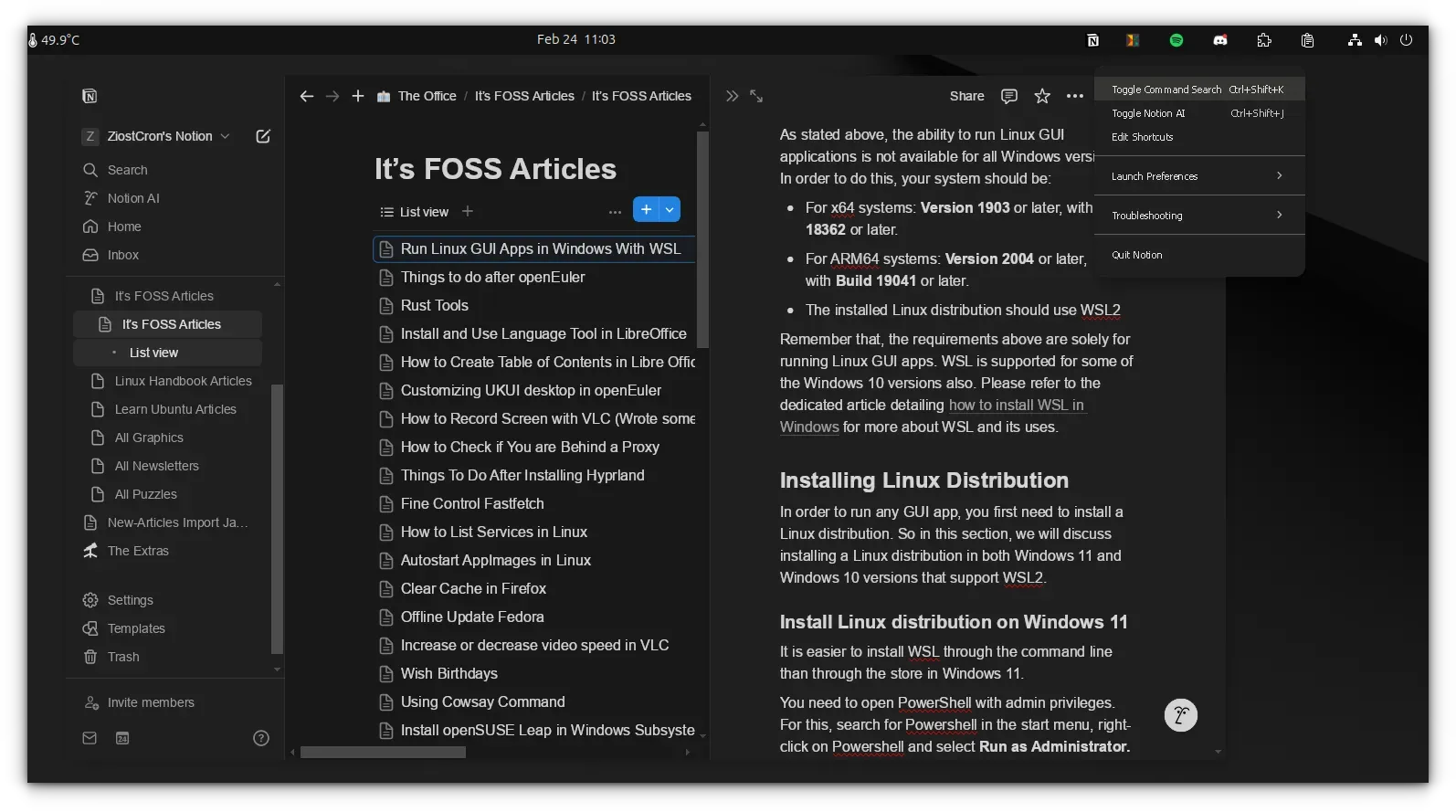Add a new tab with plus icon
The width and height of the screenshot is (1456, 812).
click(x=358, y=96)
